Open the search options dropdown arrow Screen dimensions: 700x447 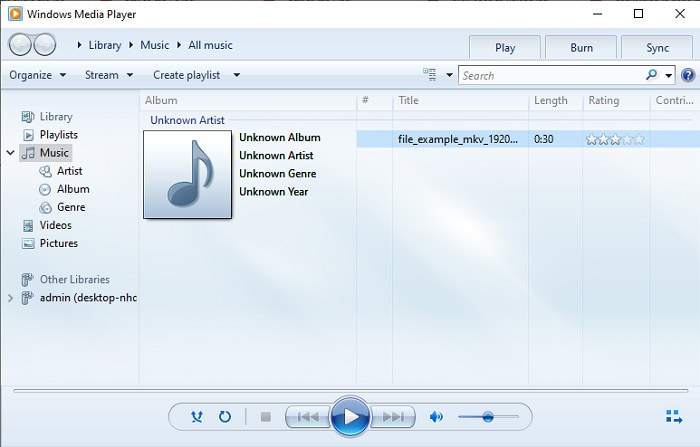tap(668, 75)
